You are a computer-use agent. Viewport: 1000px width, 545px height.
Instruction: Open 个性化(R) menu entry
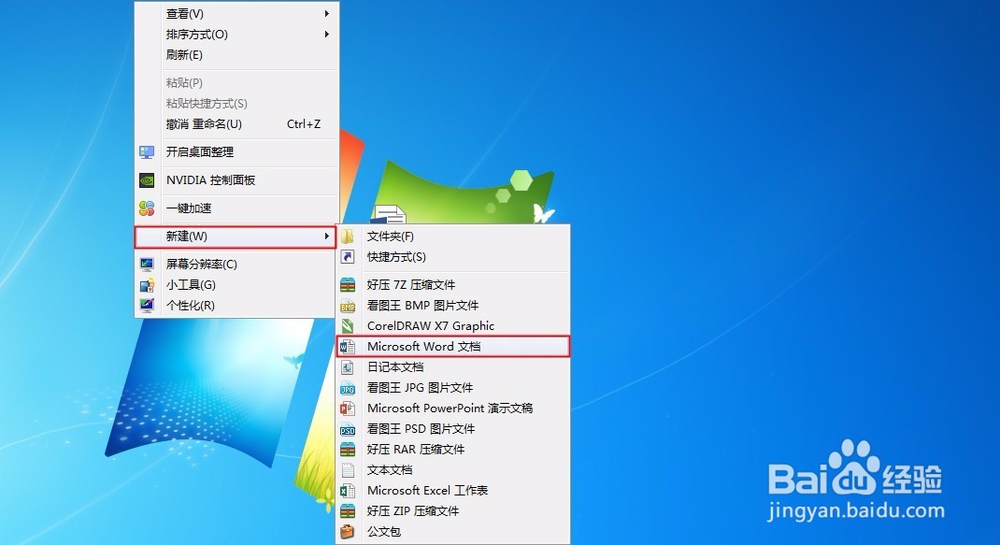coord(236,305)
